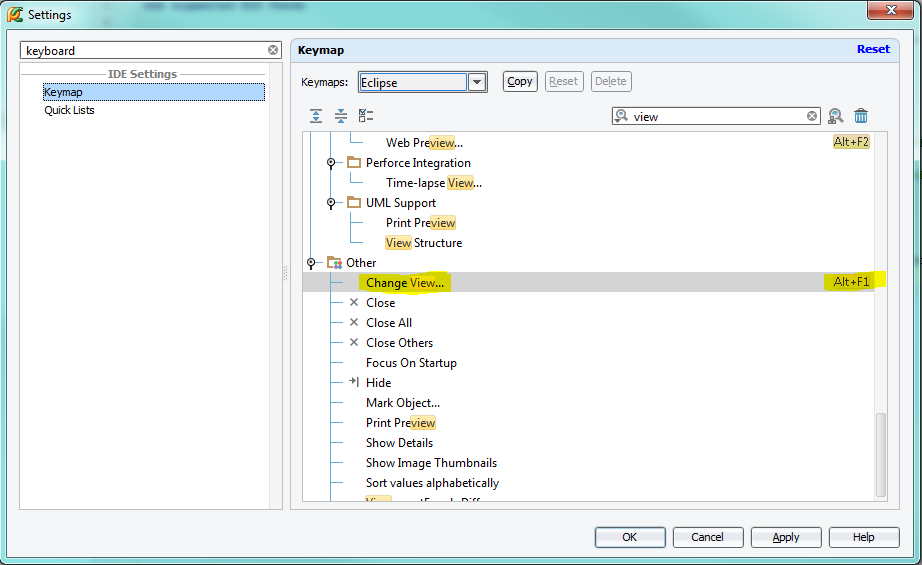Image resolution: width=922 pixels, height=565 pixels.
Task: Click the Copy keymap button
Action: pyautogui.click(x=520, y=81)
